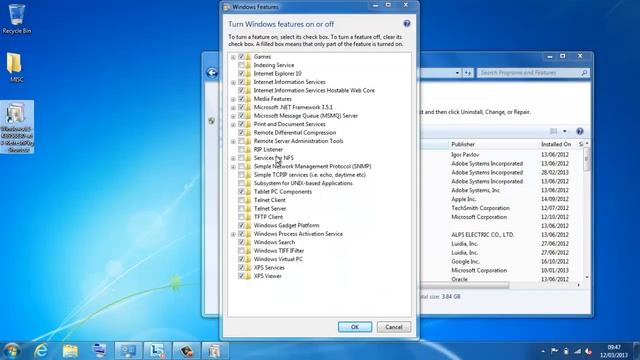Viewport: 640px width, 360px height.
Task: Open address bar history dropdown in Programs and Features
Action: [457, 73]
